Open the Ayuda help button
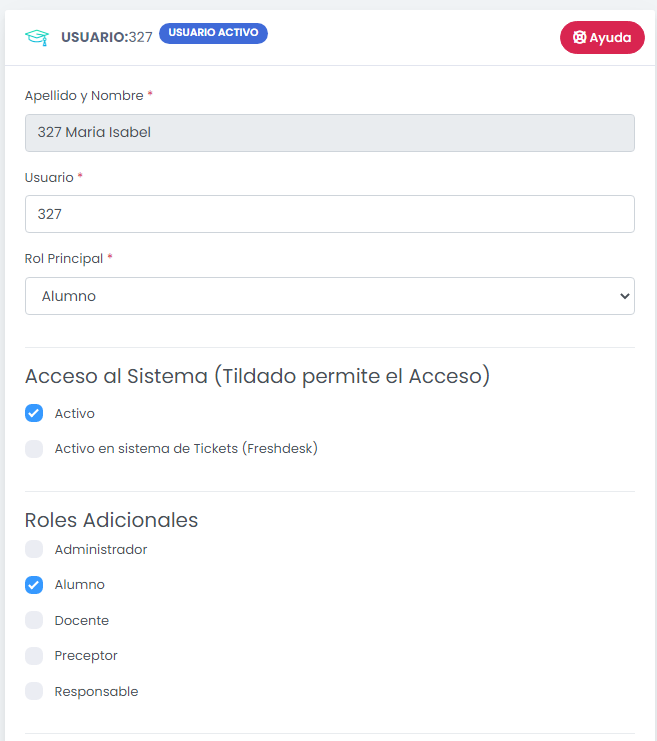 602,38
